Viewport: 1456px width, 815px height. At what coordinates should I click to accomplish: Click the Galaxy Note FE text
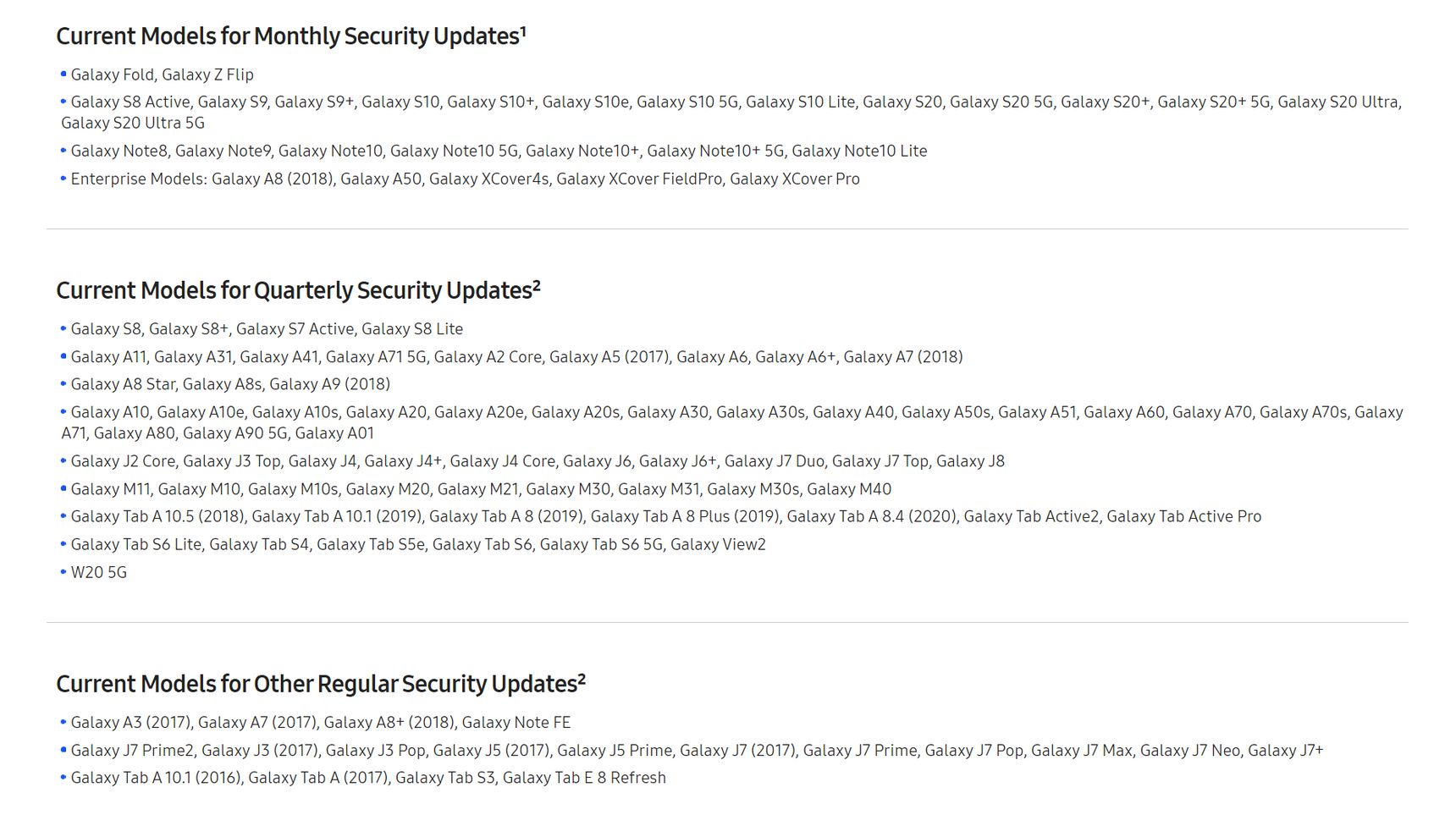pyautogui.click(x=516, y=723)
